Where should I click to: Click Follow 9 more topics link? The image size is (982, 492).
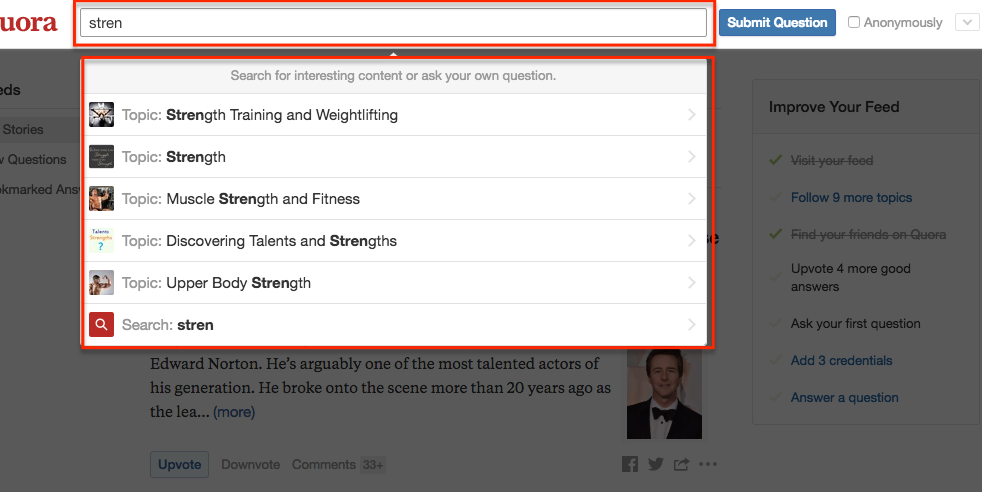851,198
